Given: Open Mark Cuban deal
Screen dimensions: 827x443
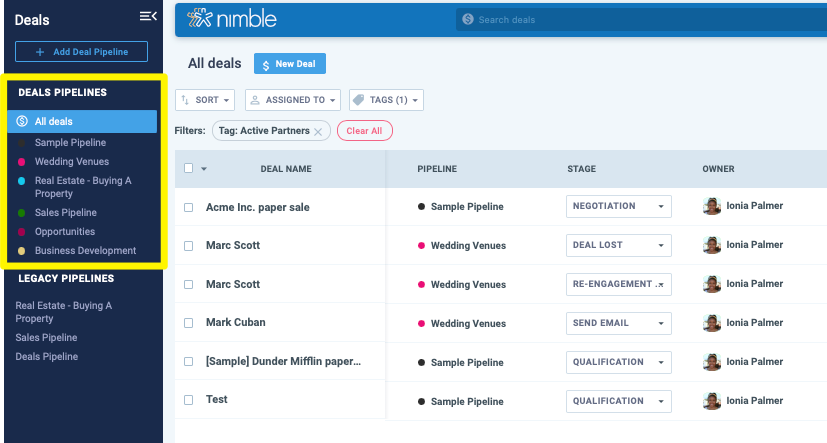Looking at the screenshot, I should [235, 322].
